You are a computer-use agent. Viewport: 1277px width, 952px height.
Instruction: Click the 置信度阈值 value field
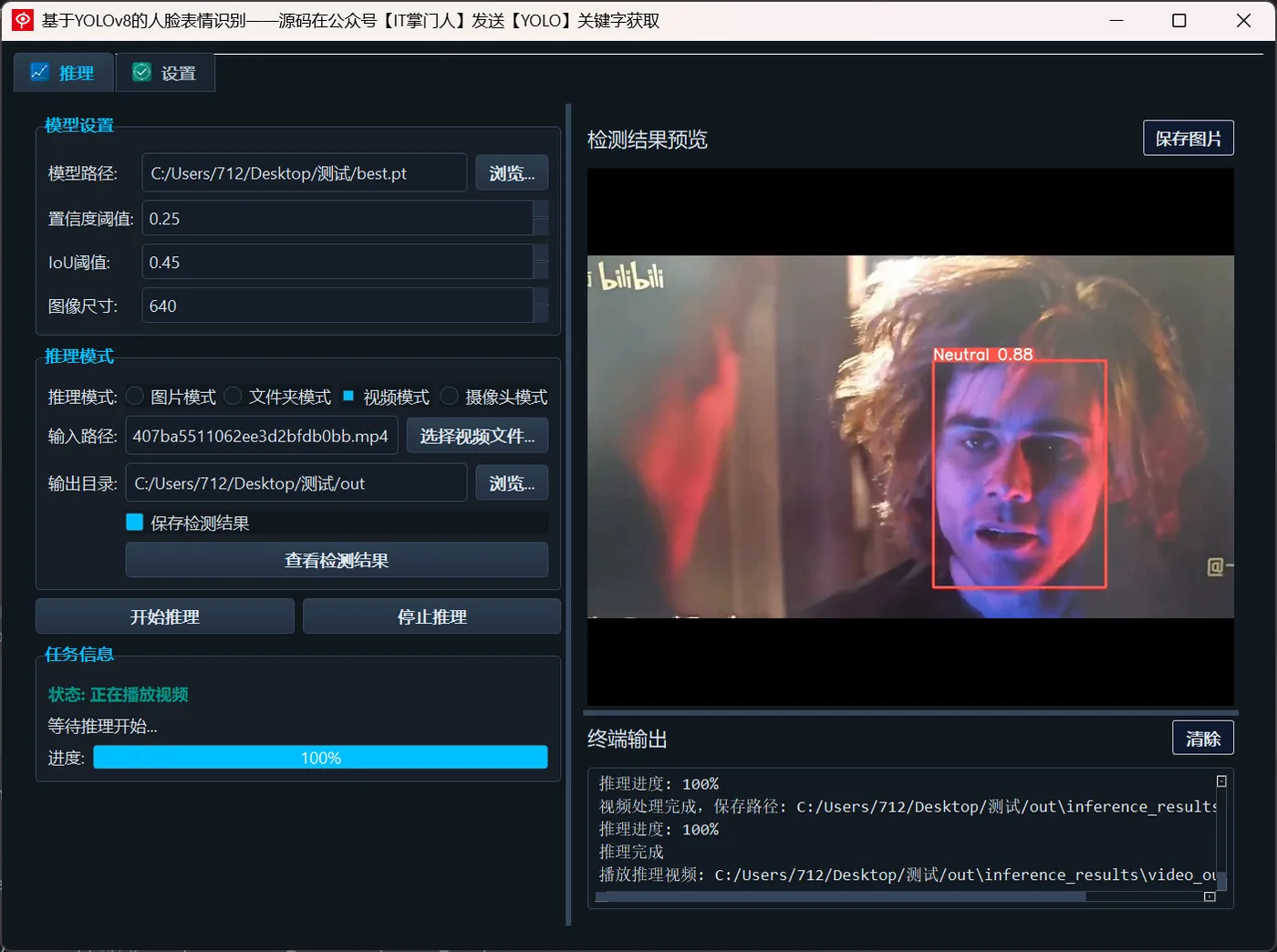tap(337, 219)
